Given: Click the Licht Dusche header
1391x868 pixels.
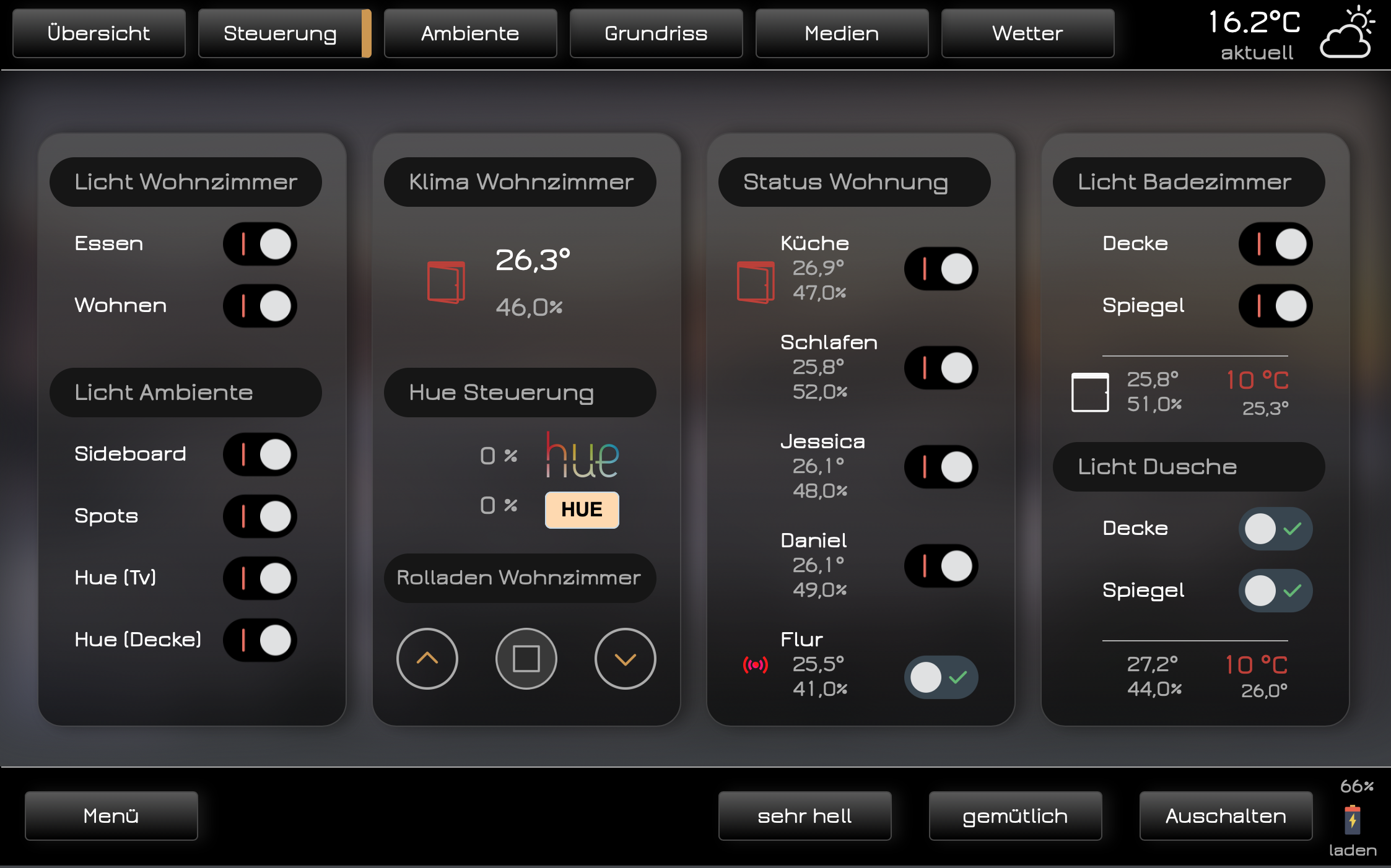Looking at the screenshot, I should pos(1189,467).
